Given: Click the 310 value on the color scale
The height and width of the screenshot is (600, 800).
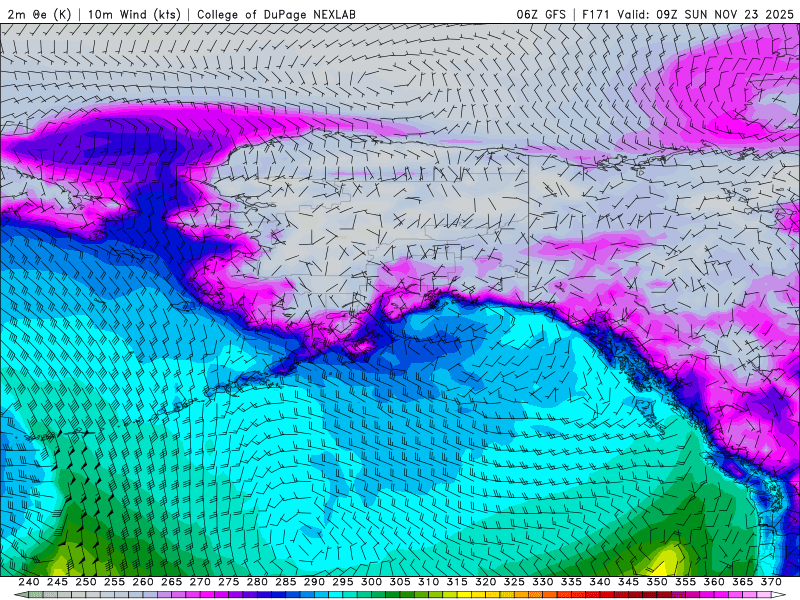Looking at the screenshot, I should (x=429, y=582).
